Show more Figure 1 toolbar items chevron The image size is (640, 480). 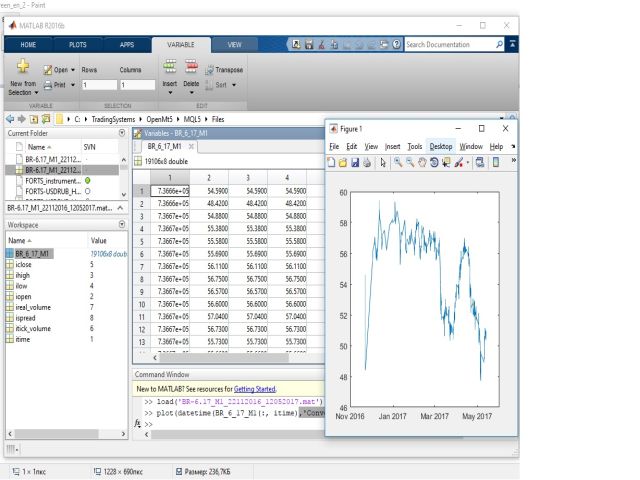[x=514, y=160]
